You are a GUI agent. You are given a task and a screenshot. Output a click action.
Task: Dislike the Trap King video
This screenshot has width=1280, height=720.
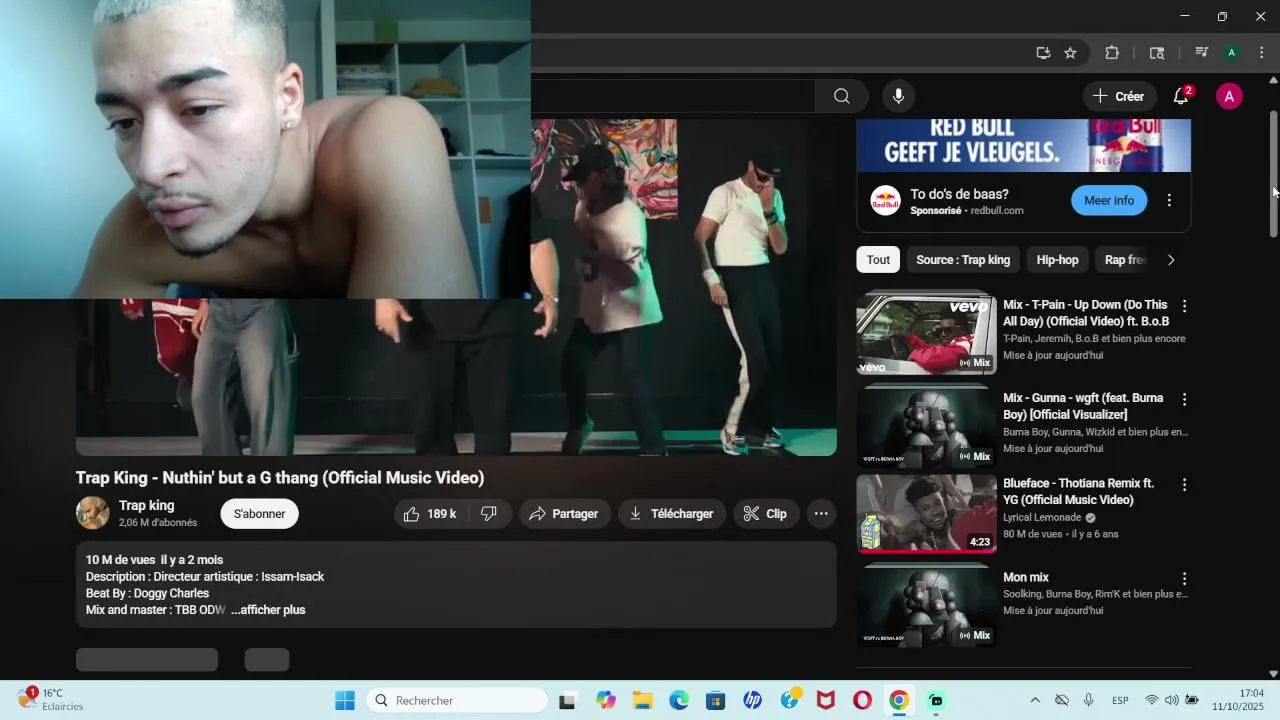point(489,514)
